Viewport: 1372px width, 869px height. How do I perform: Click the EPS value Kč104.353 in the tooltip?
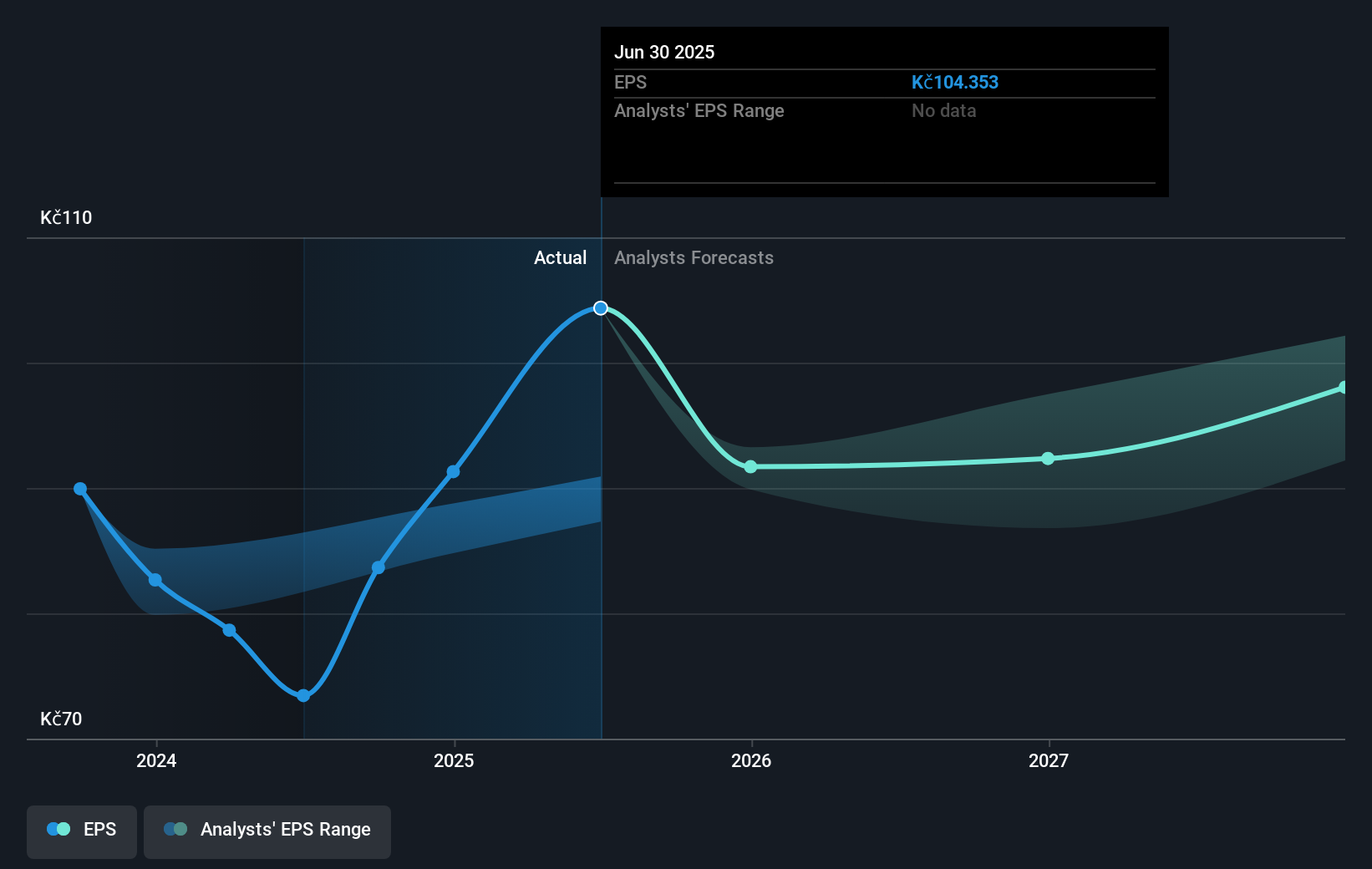(x=955, y=83)
